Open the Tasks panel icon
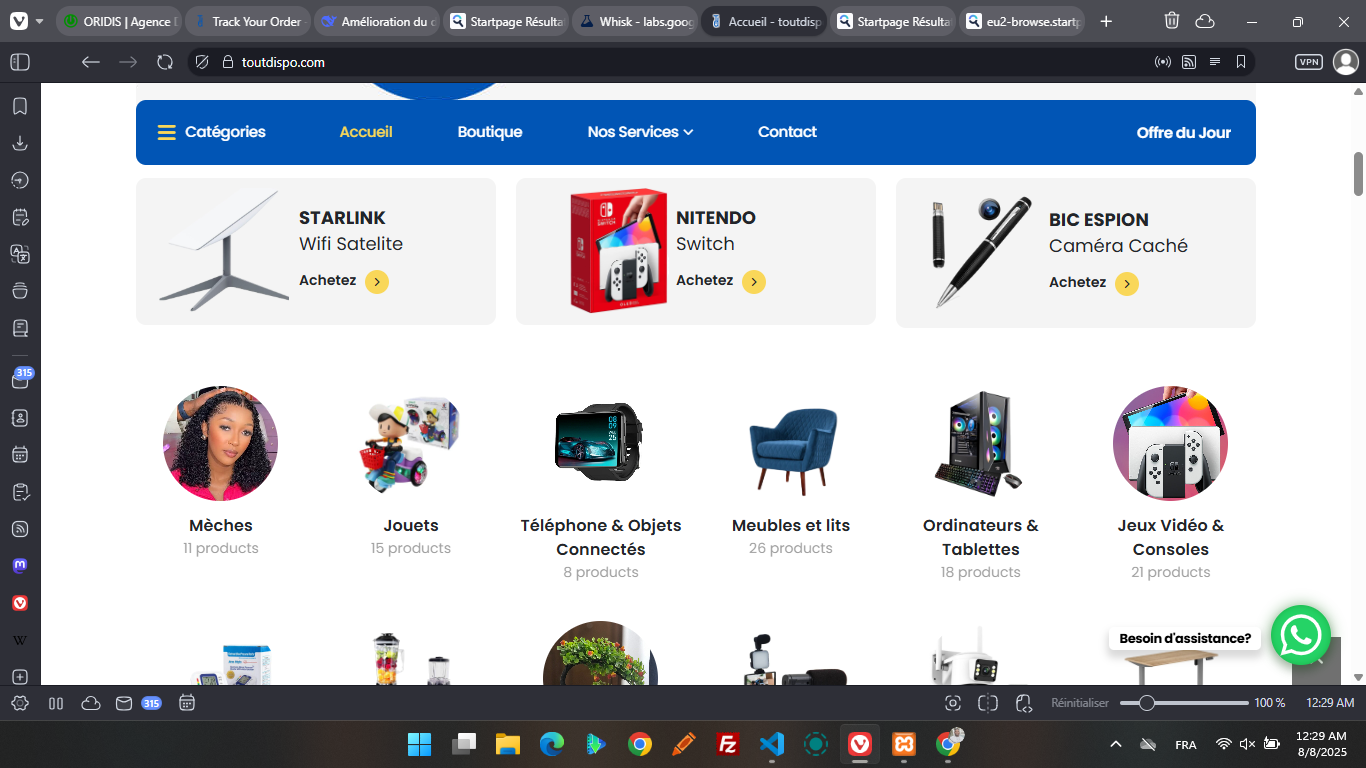1366x768 pixels. tap(20, 491)
